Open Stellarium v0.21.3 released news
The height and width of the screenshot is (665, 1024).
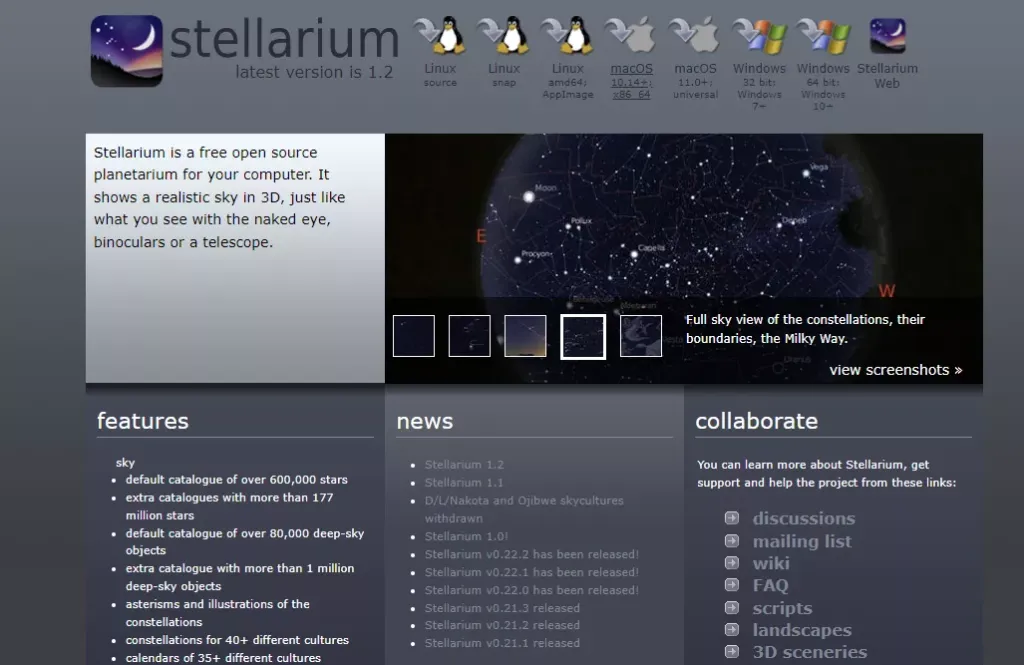point(502,608)
